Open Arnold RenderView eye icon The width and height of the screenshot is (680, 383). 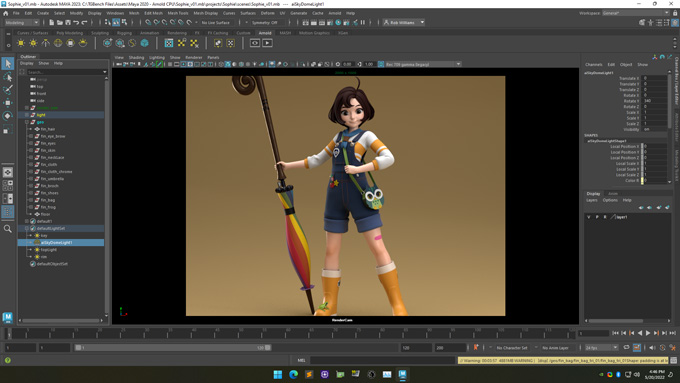[255, 43]
